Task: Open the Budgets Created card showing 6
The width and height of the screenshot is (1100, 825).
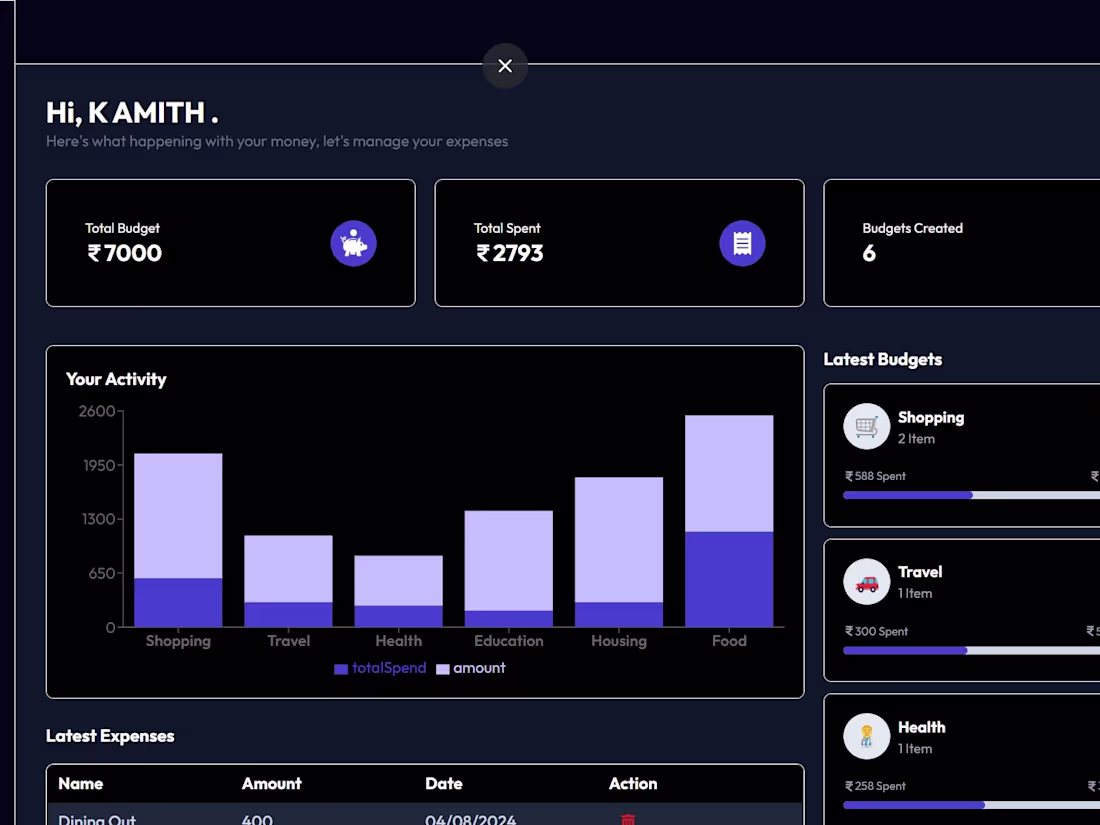Action: click(960, 243)
